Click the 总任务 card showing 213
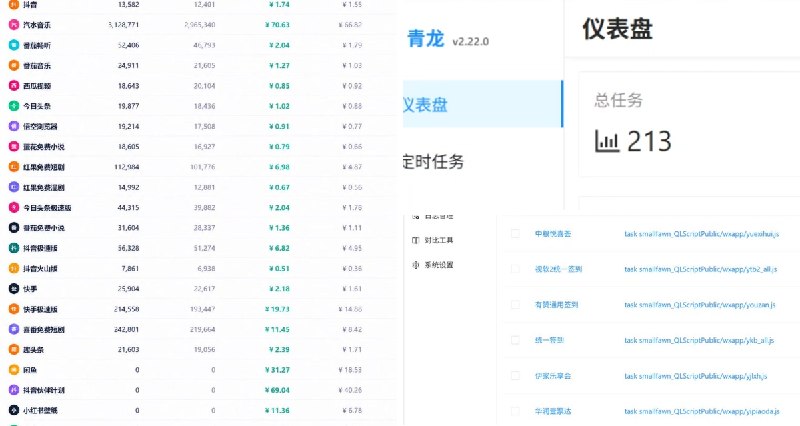The width and height of the screenshot is (800, 426). click(x=689, y=124)
